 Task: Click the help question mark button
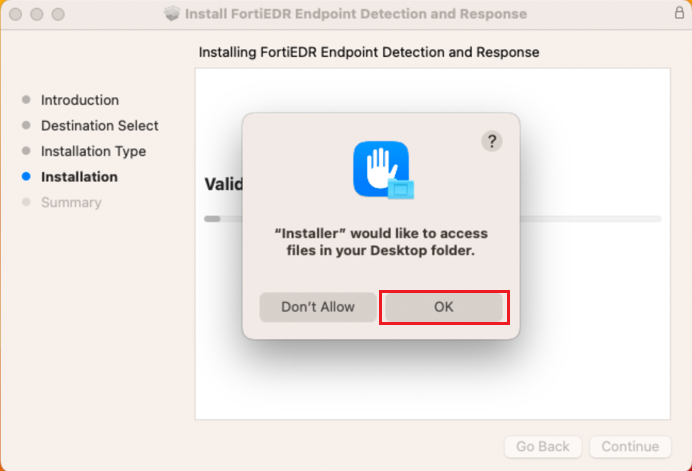pos(491,141)
